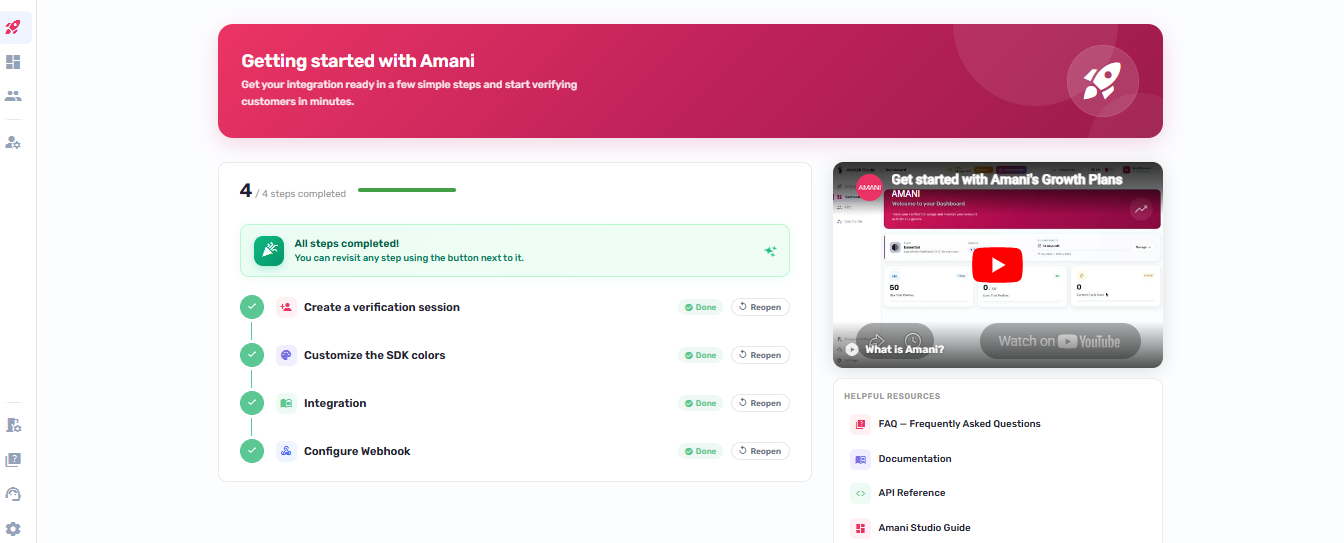
Task: Click the share arrow on the video
Action: click(x=876, y=341)
